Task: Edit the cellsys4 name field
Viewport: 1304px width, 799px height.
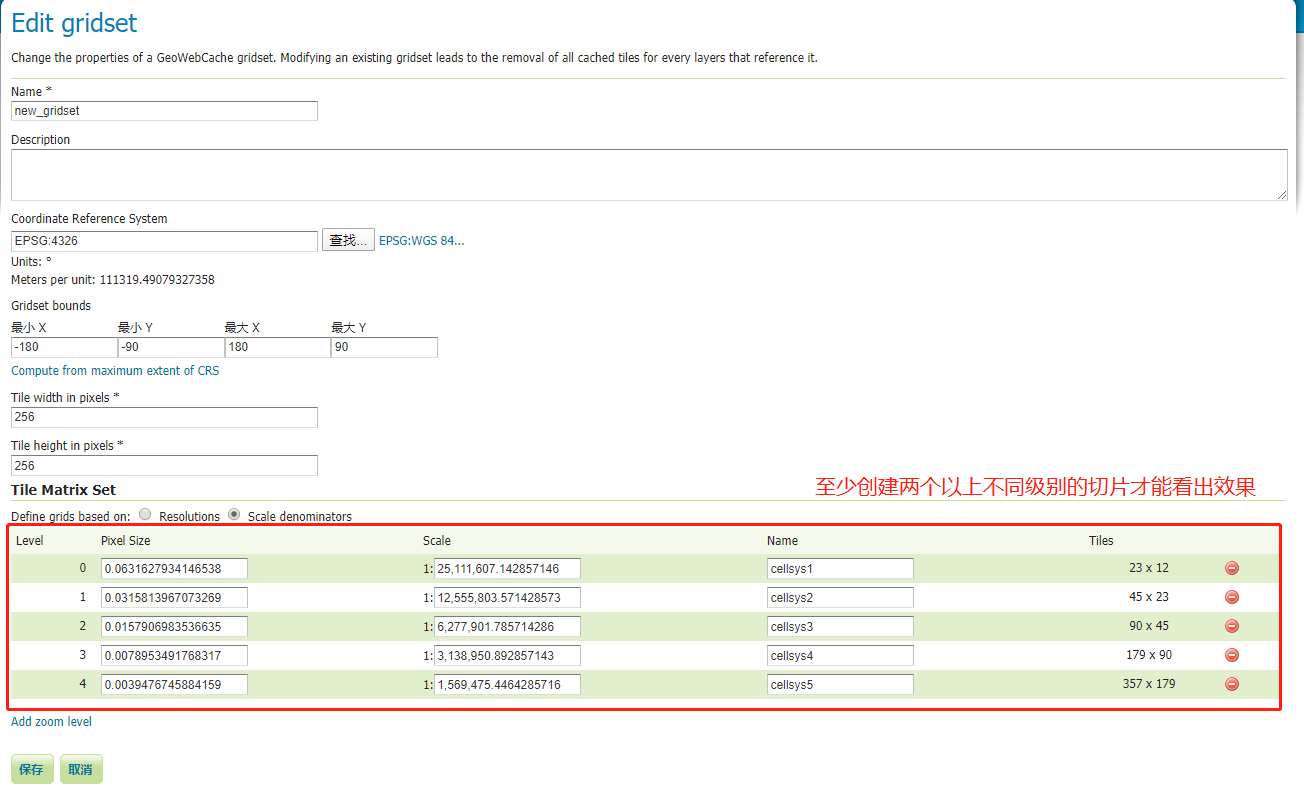Action: (840, 655)
